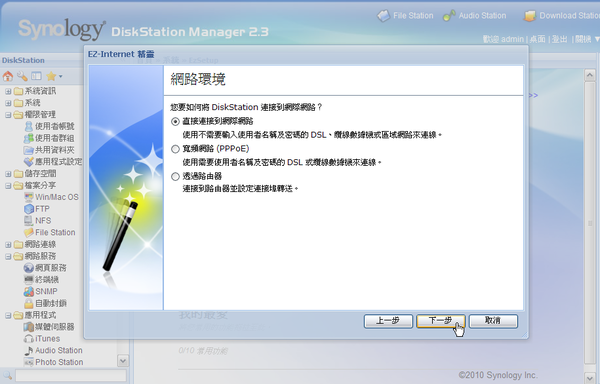Select 直接連接到網際網路 radio option
This screenshot has width=600, height=384.
click(x=175, y=122)
